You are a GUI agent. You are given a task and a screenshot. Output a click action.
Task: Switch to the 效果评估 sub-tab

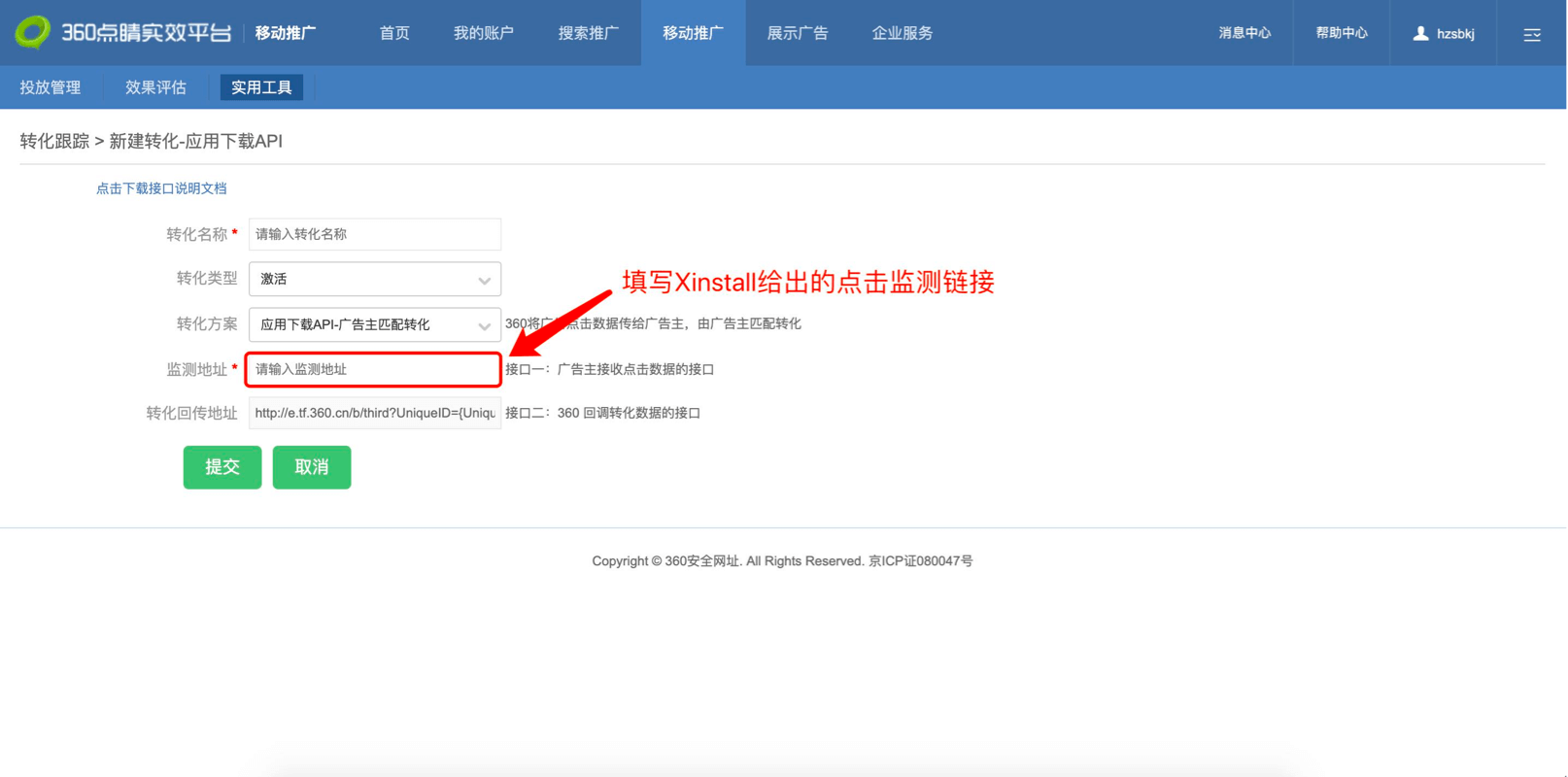(x=155, y=87)
